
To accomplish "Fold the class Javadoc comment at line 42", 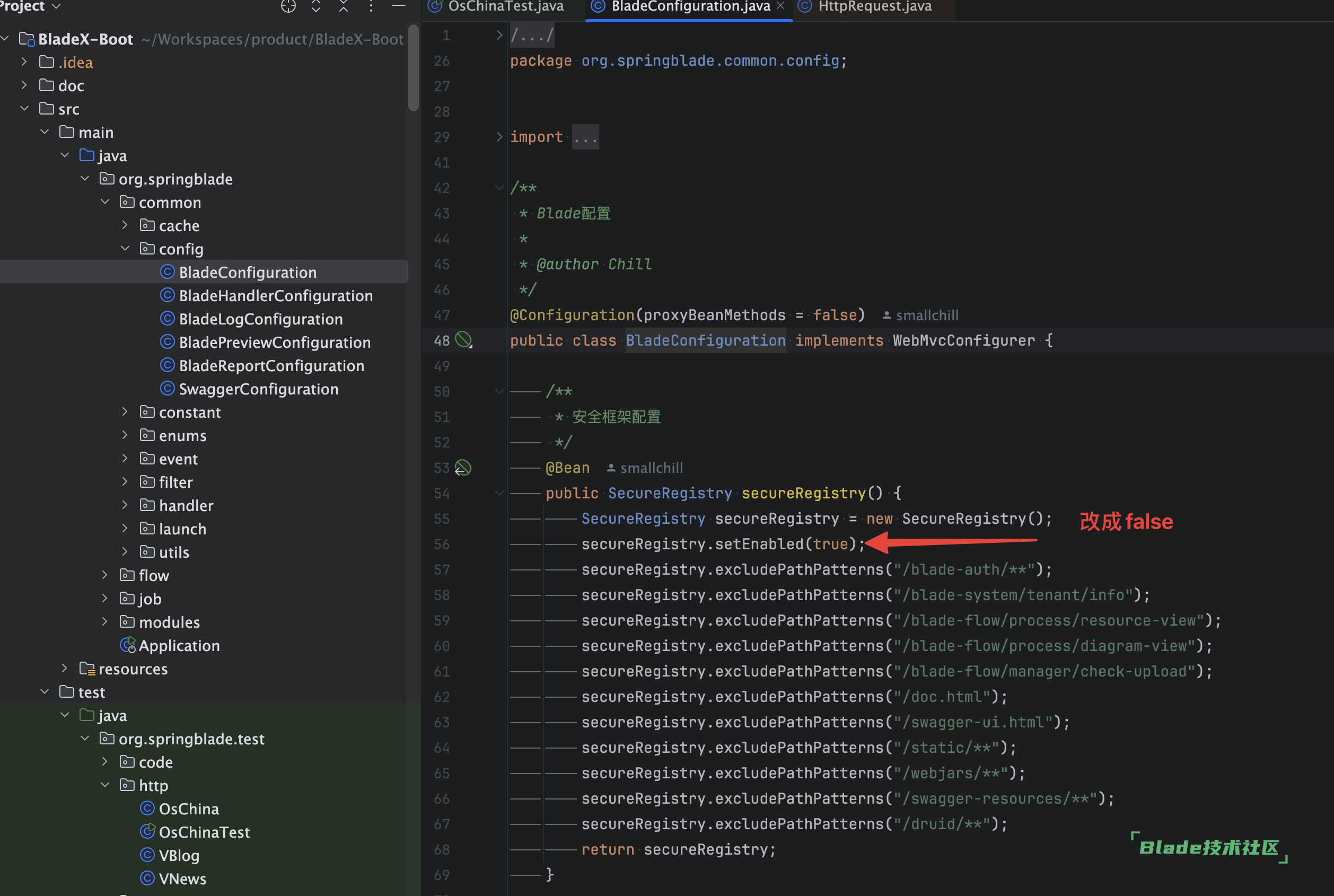I will (x=499, y=188).
